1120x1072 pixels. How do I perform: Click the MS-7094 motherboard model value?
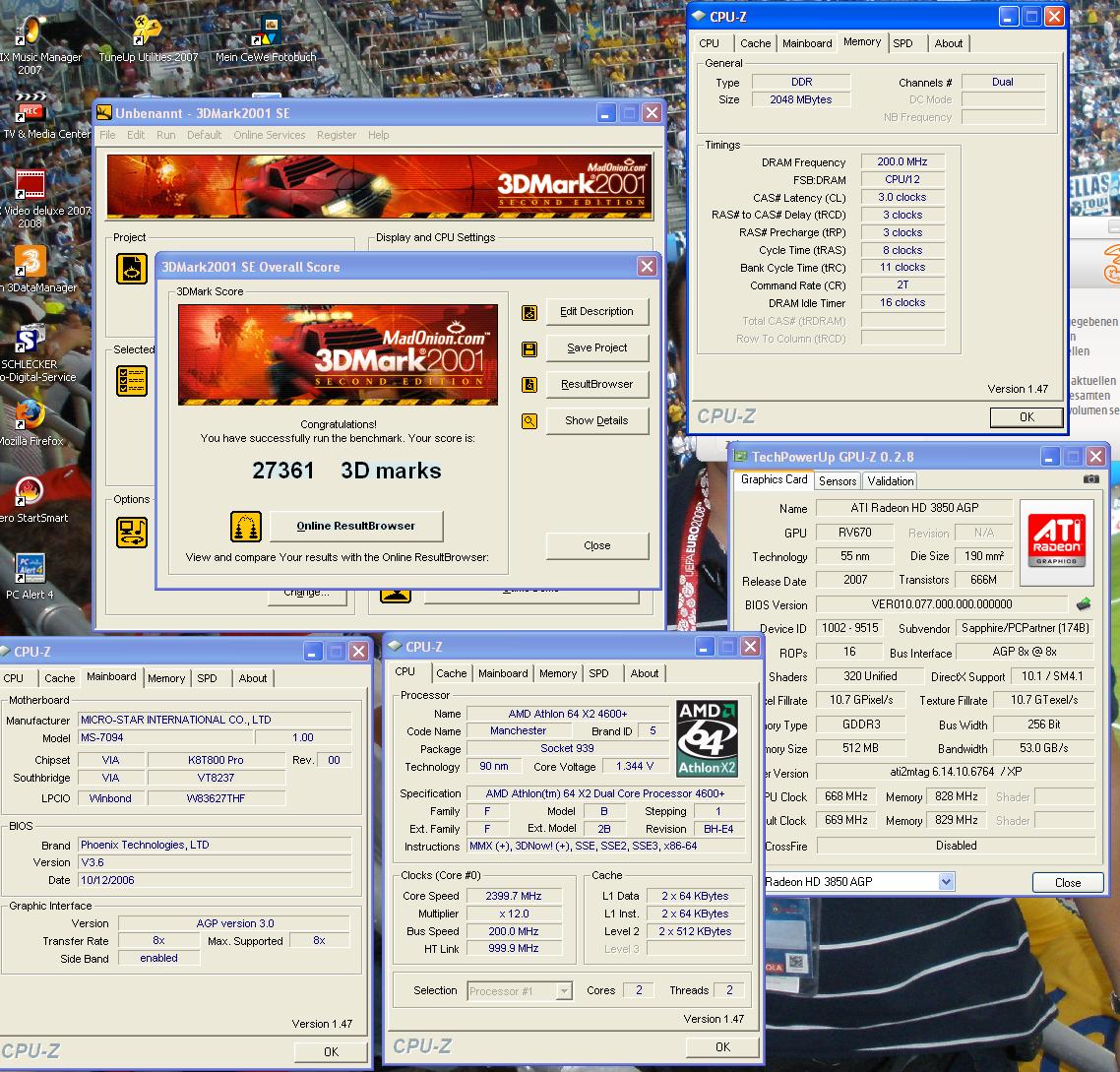click(x=165, y=737)
